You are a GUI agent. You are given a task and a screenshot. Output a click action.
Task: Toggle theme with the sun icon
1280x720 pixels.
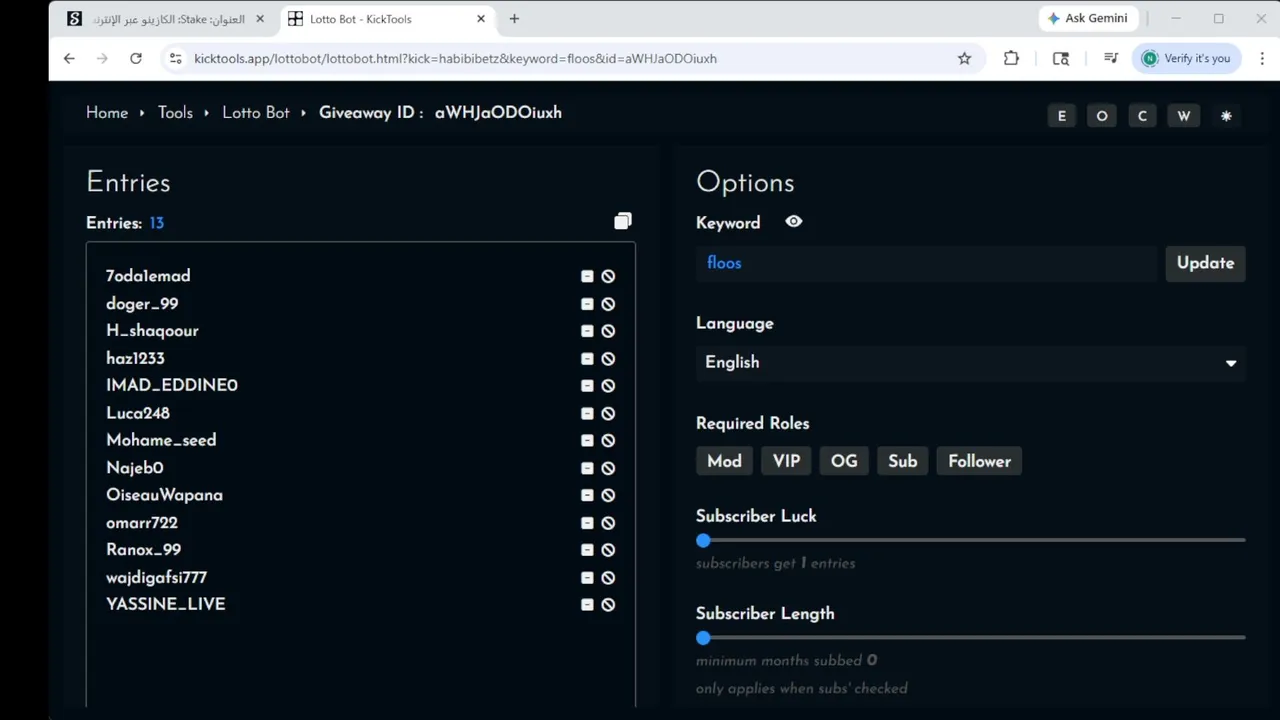point(1226,116)
